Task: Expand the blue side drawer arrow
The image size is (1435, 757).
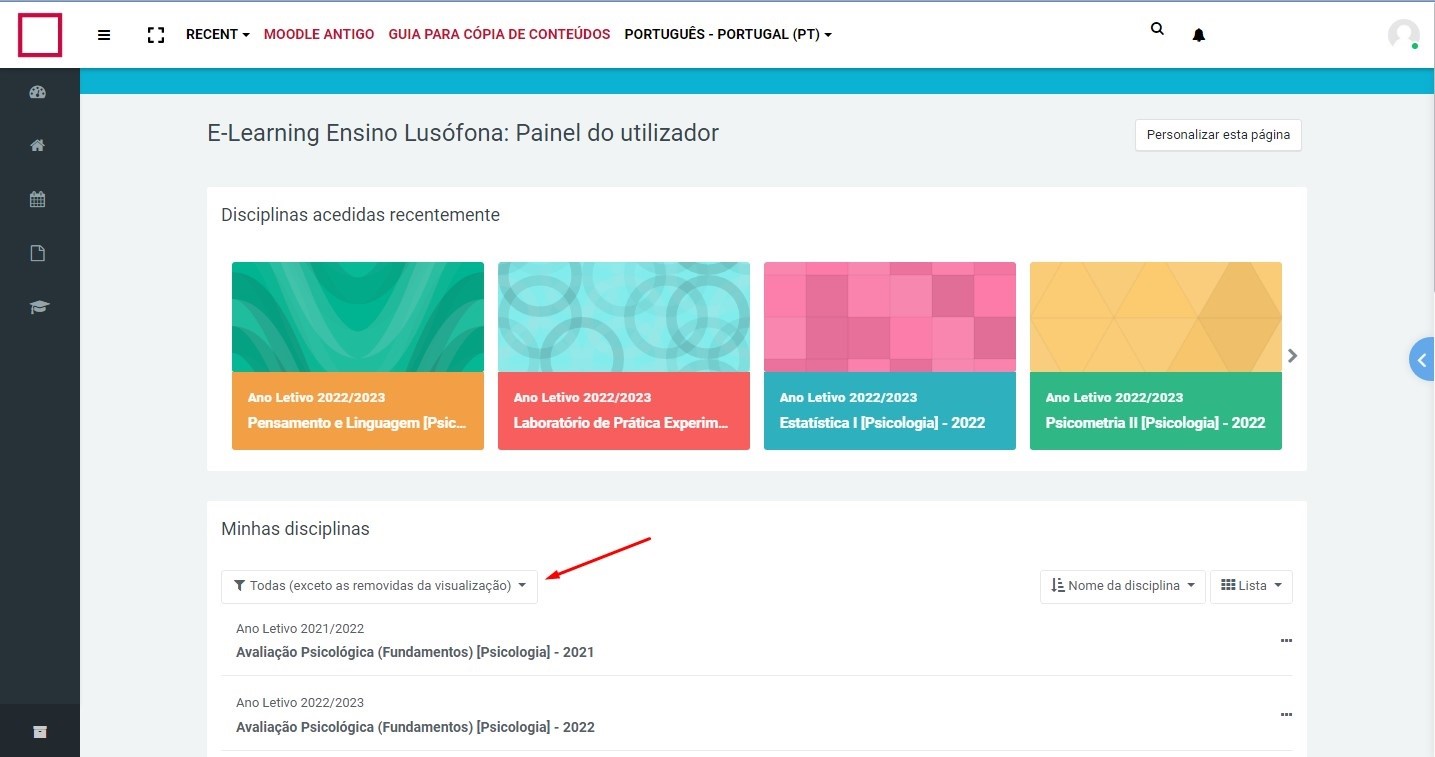Action: pos(1421,359)
